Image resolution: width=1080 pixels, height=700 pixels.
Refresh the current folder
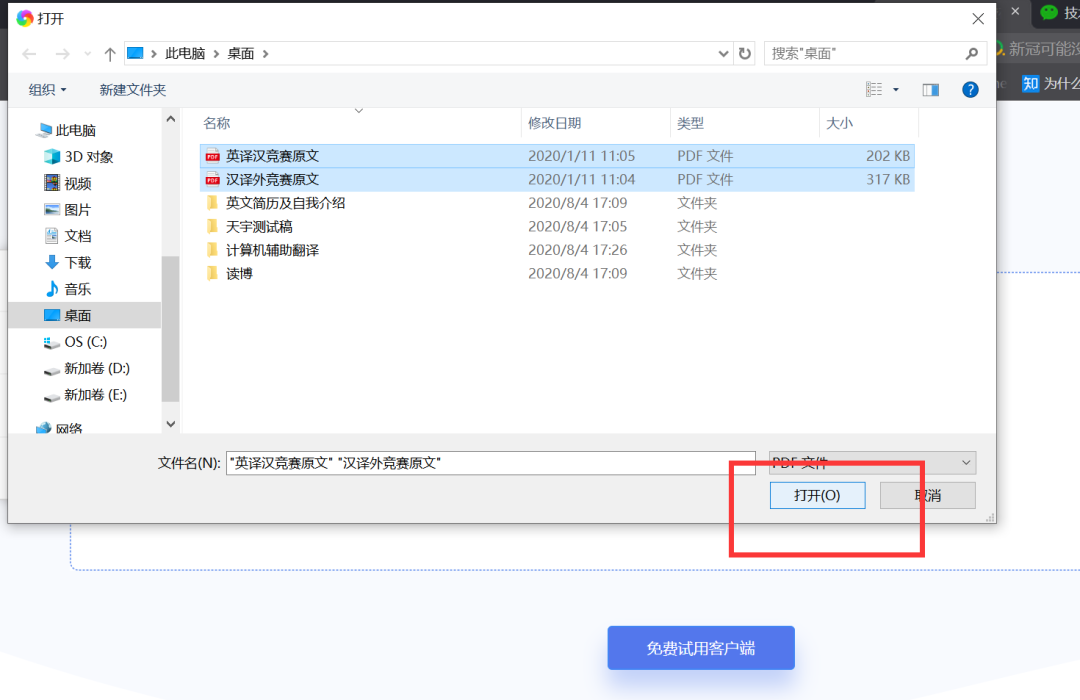tap(745, 53)
